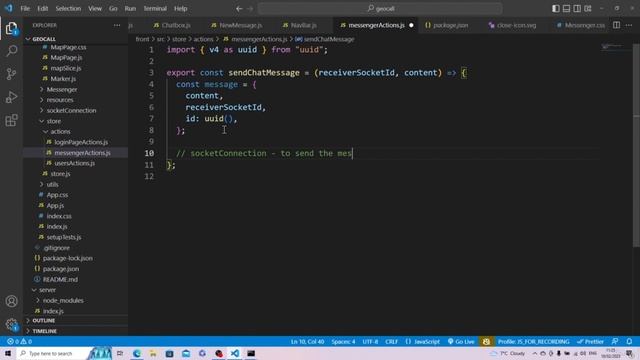Click the Windows Start button

[8, 353]
